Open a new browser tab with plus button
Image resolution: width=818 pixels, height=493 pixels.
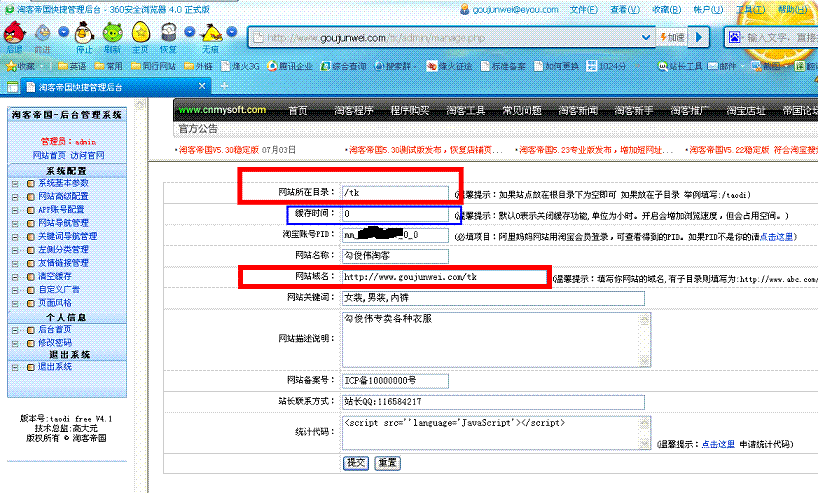pos(224,86)
